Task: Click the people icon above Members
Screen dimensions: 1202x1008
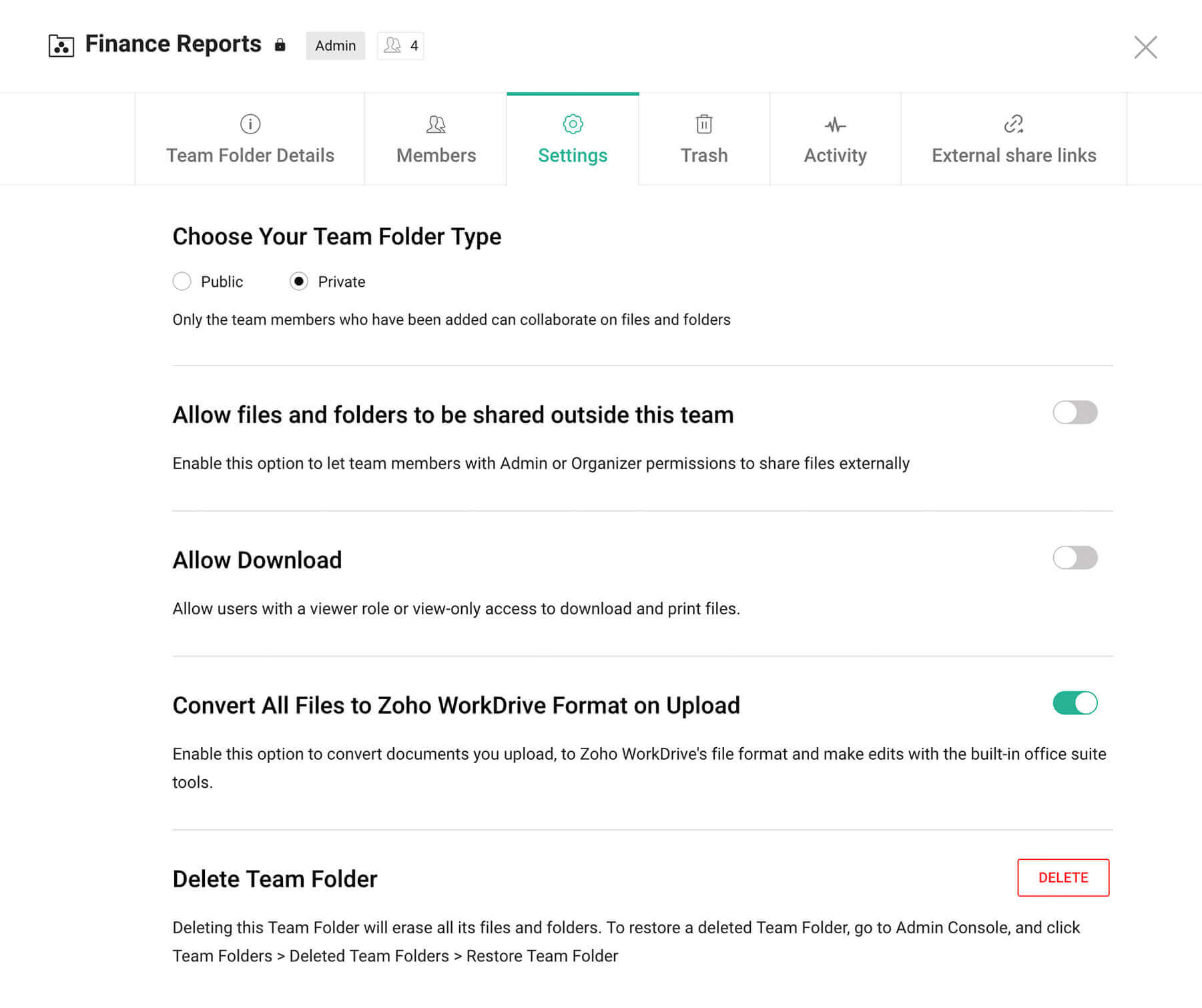Action: [436, 124]
